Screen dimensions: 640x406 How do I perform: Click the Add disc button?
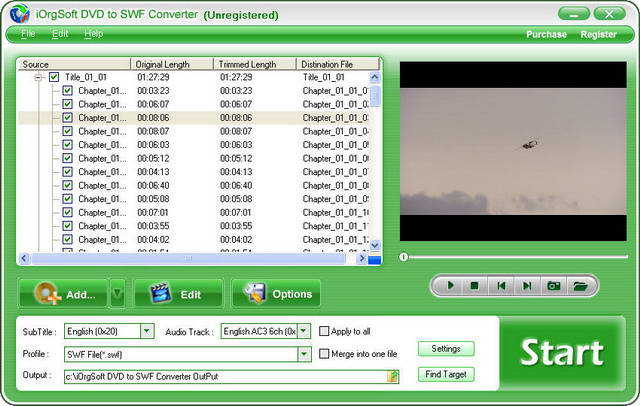point(63,293)
